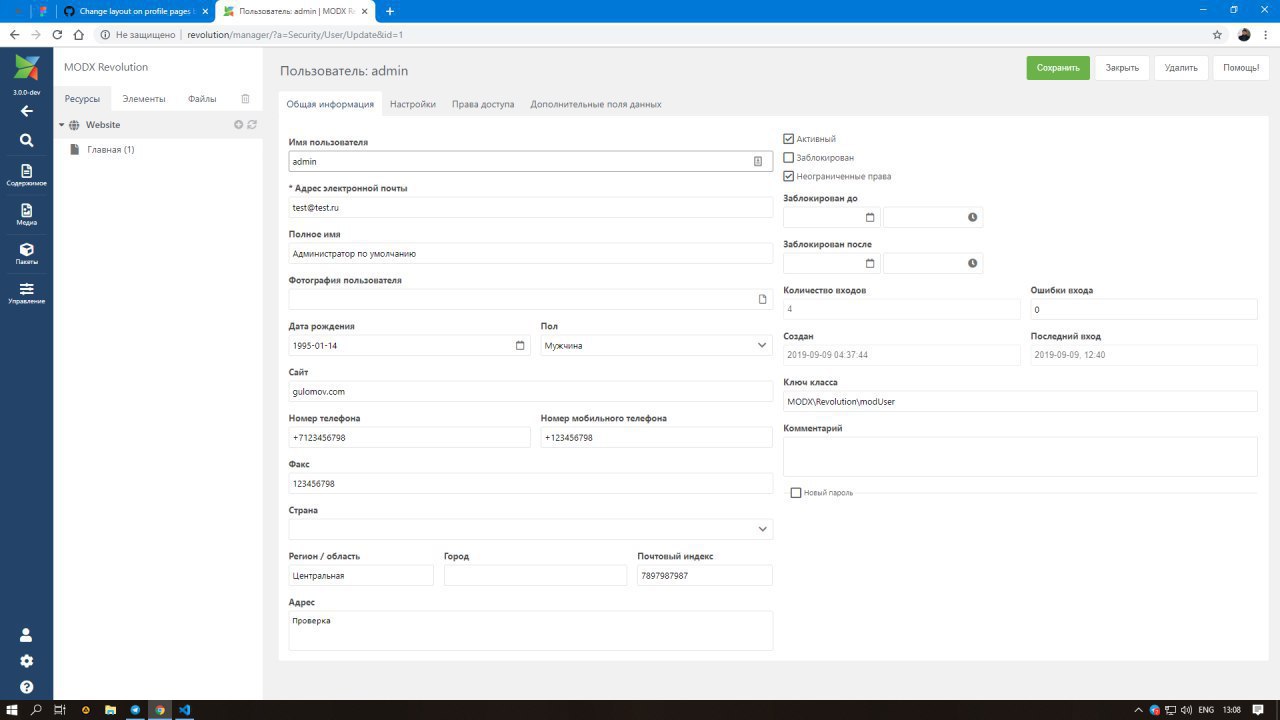
Task: Click the back arrow in MODX sidebar
Action: 27,111
